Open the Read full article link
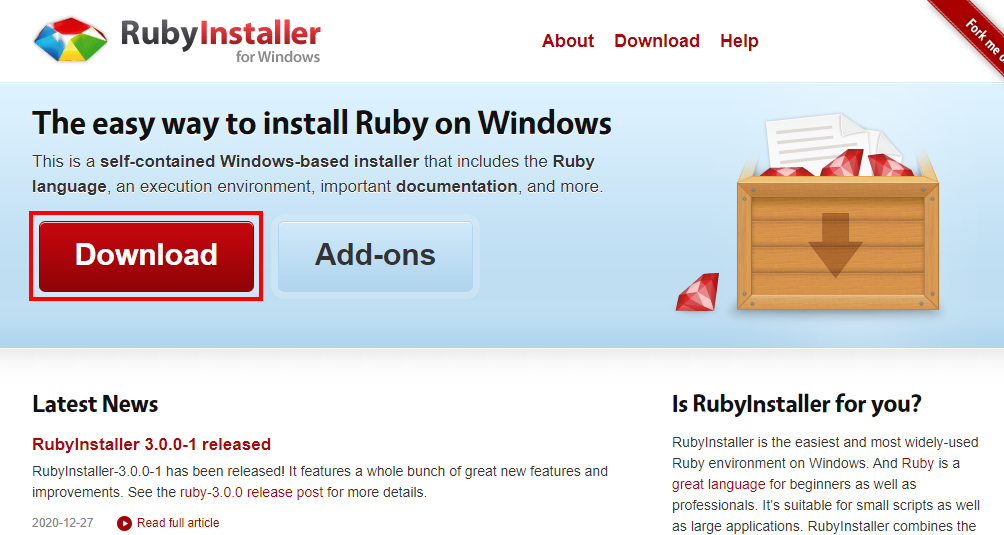The width and height of the screenshot is (1004, 535). point(178,523)
